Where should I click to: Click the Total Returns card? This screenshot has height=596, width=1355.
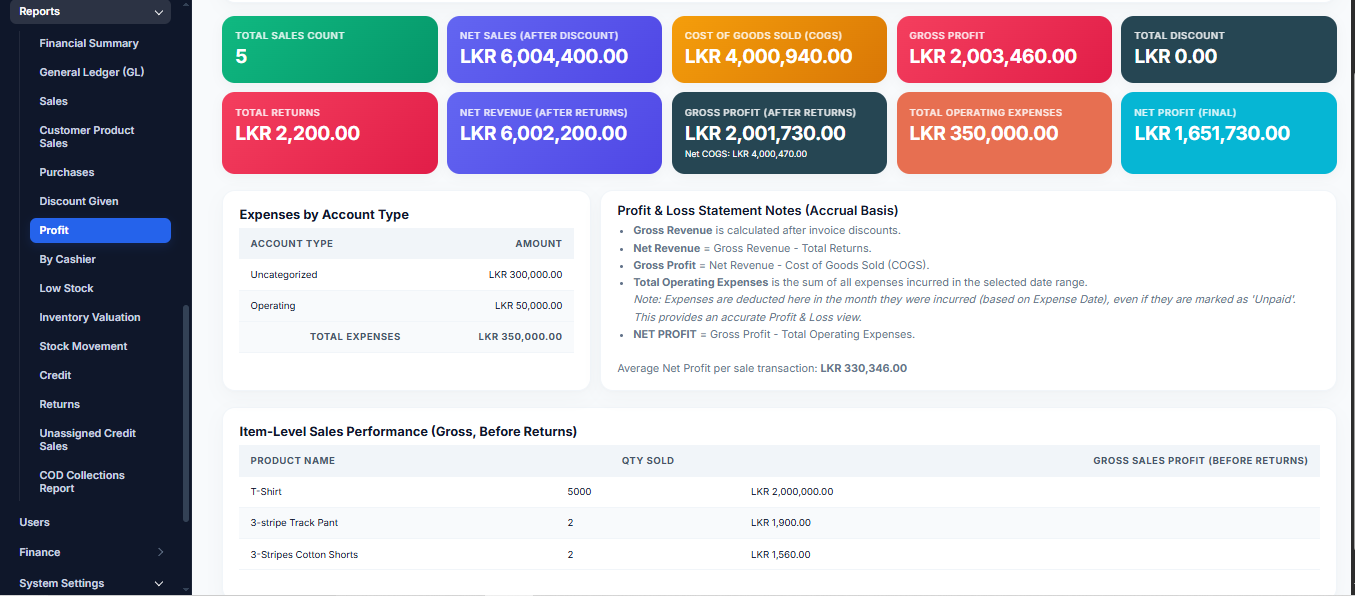tap(330, 133)
